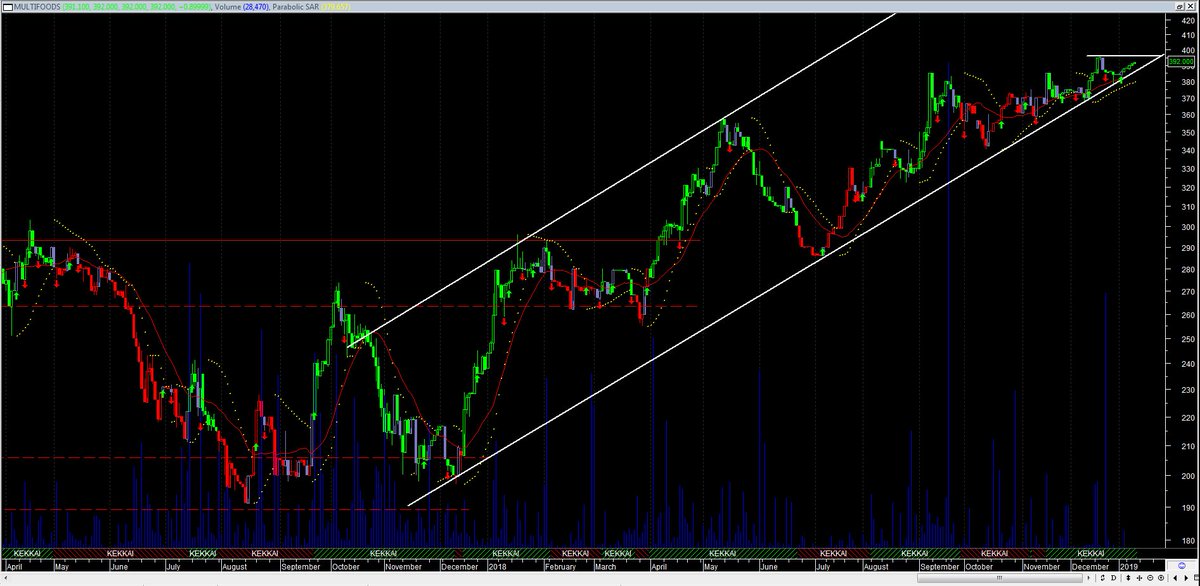This screenshot has width=1200, height=586.
Task: Click the Volume label in the chart title
Action: (228, 7)
